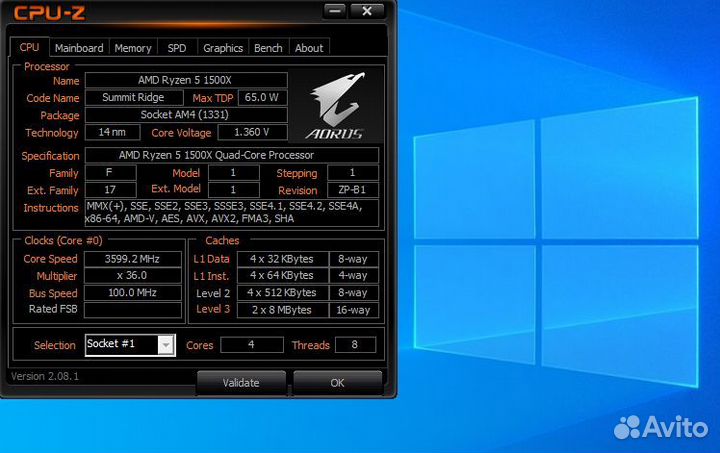Click the Clocks (Core #0) group heading
720x453 pixels.
[x=63, y=240]
